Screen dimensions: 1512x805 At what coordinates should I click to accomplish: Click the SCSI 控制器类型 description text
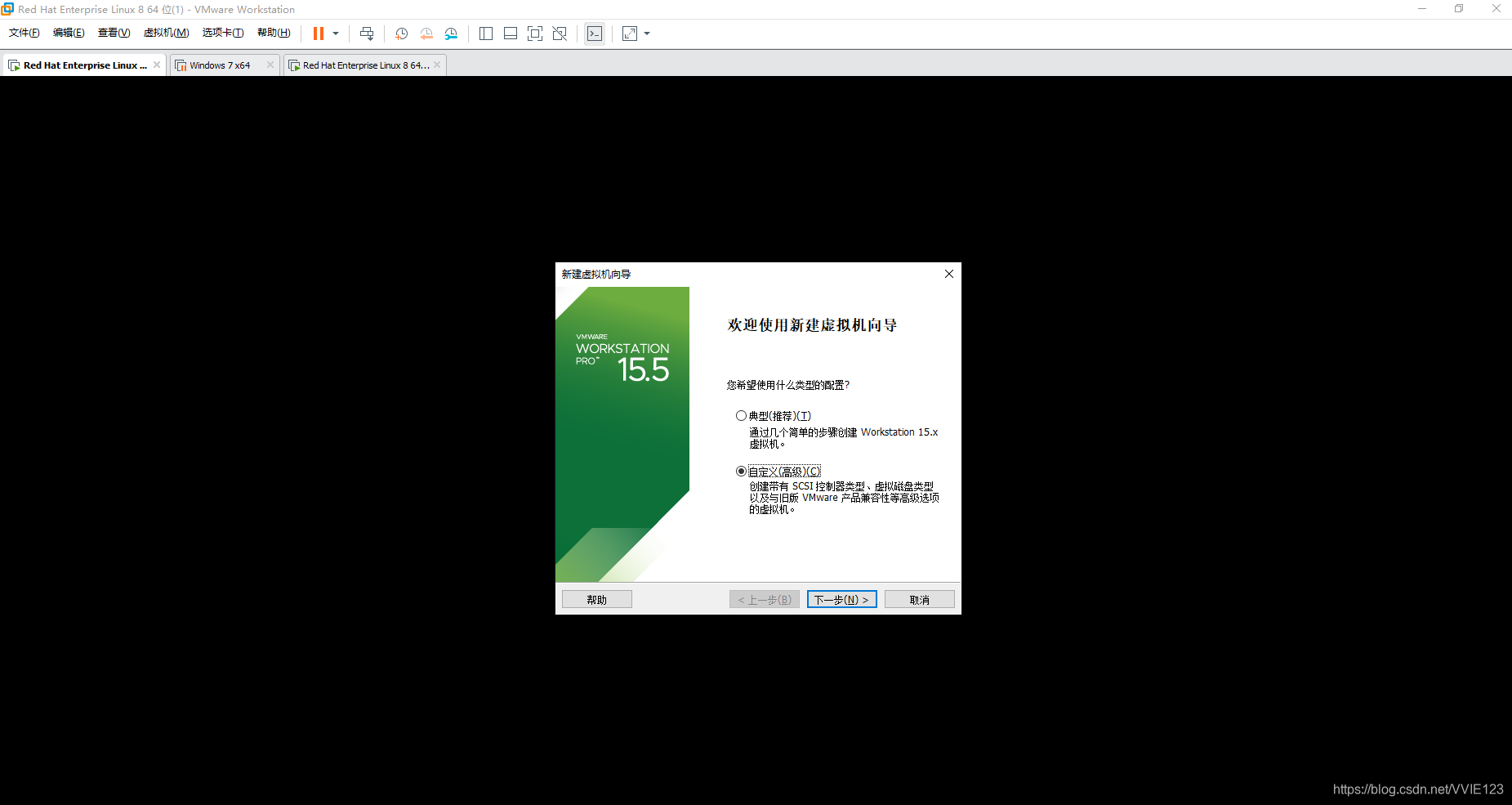844,498
